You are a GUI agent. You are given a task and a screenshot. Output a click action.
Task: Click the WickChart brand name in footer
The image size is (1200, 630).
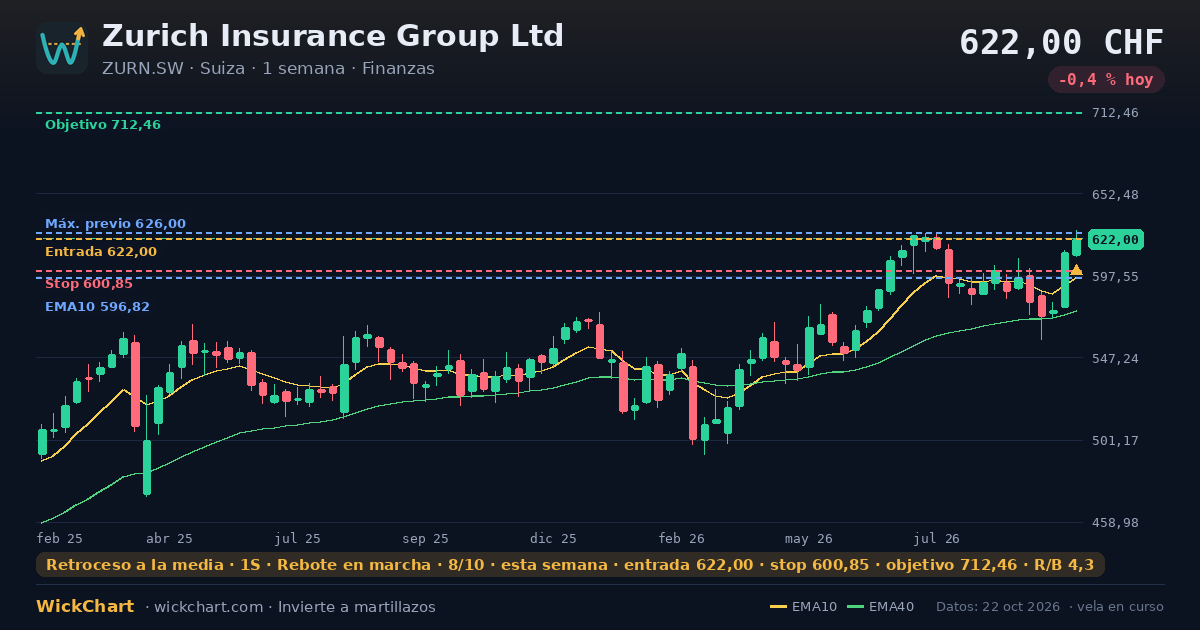85,607
